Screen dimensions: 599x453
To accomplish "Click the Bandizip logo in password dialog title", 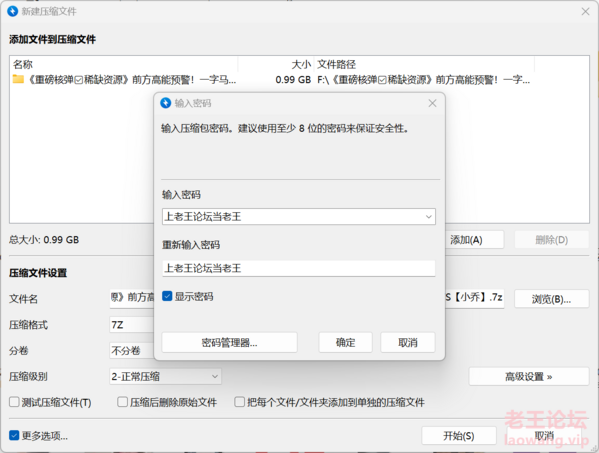I will [x=165, y=103].
